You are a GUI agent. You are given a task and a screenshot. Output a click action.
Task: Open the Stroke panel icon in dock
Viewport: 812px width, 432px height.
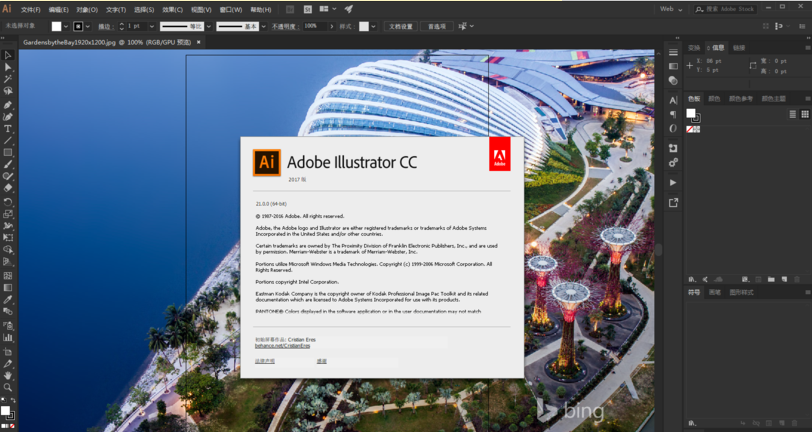[673, 52]
